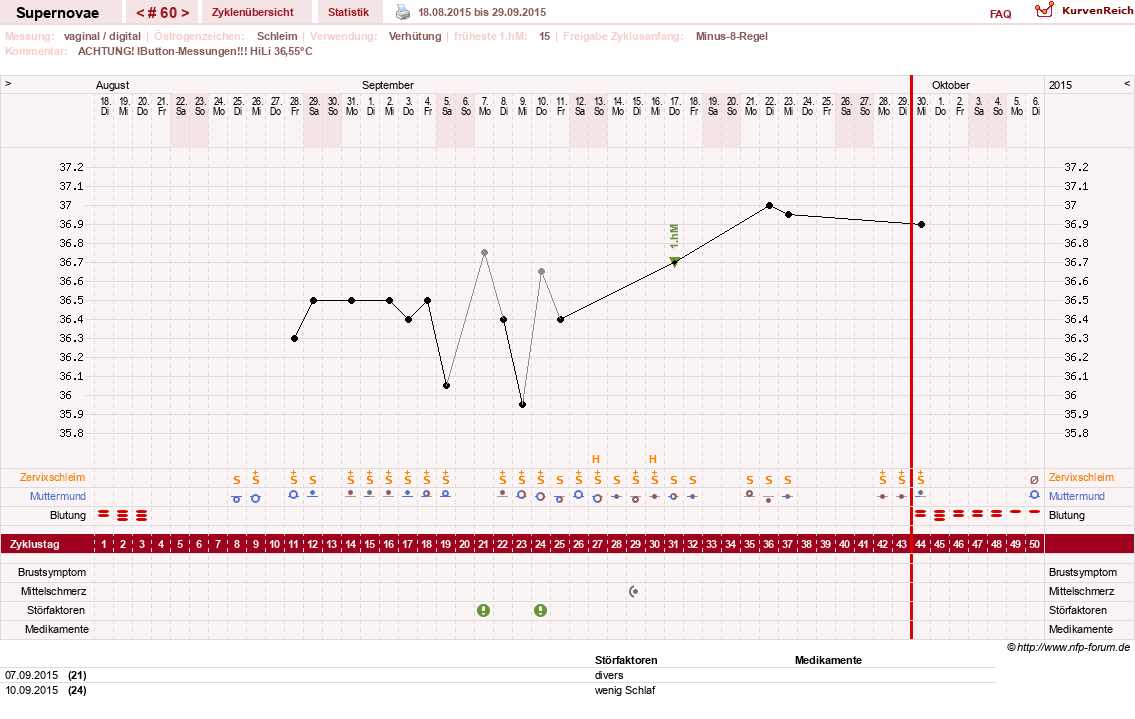Click the Zervixschleim ø symbol on cycle day 50
Screen dimensions: 1135x719
[x=1034, y=479]
